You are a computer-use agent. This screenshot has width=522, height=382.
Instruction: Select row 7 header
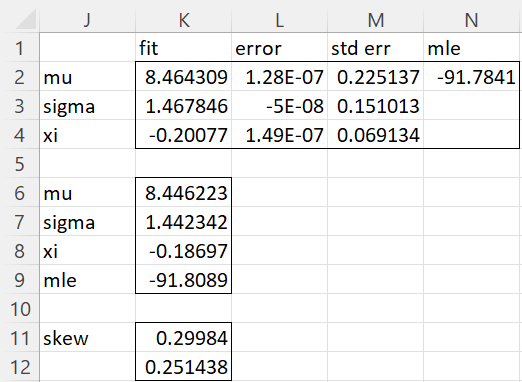[x=19, y=221]
